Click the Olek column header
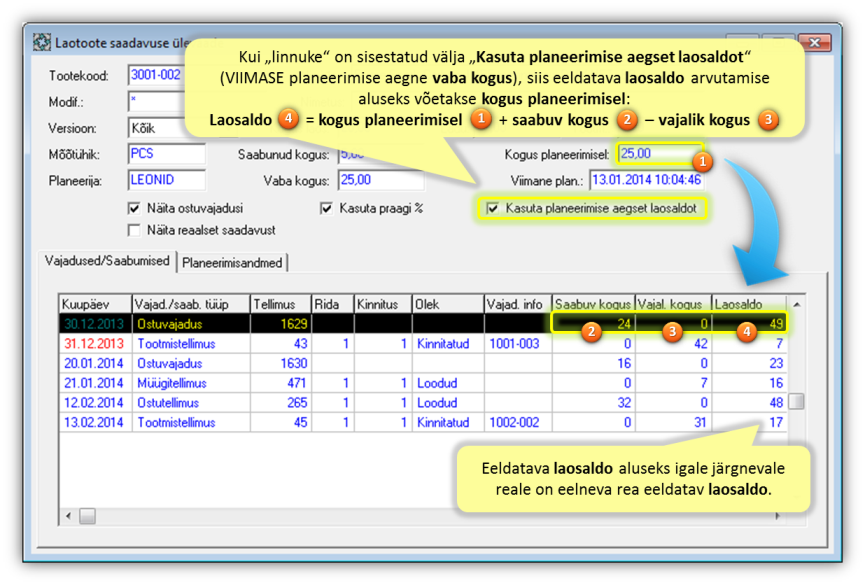Screen dimensions: 865x585 pyautogui.click(x=448, y=304)
